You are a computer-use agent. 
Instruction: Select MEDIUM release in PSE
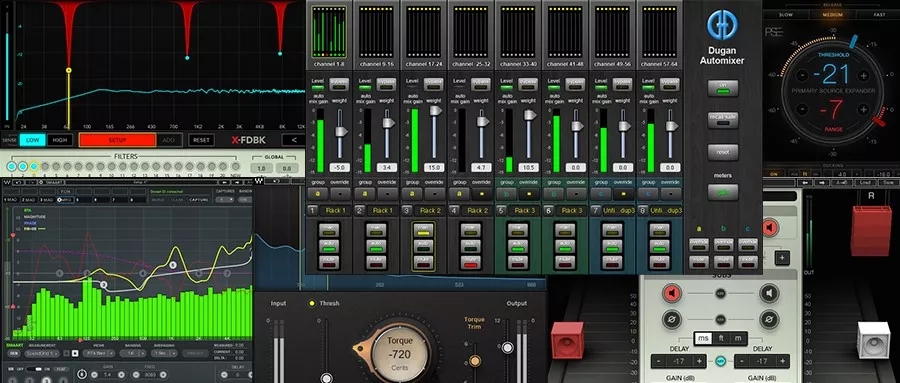point(832,15)
